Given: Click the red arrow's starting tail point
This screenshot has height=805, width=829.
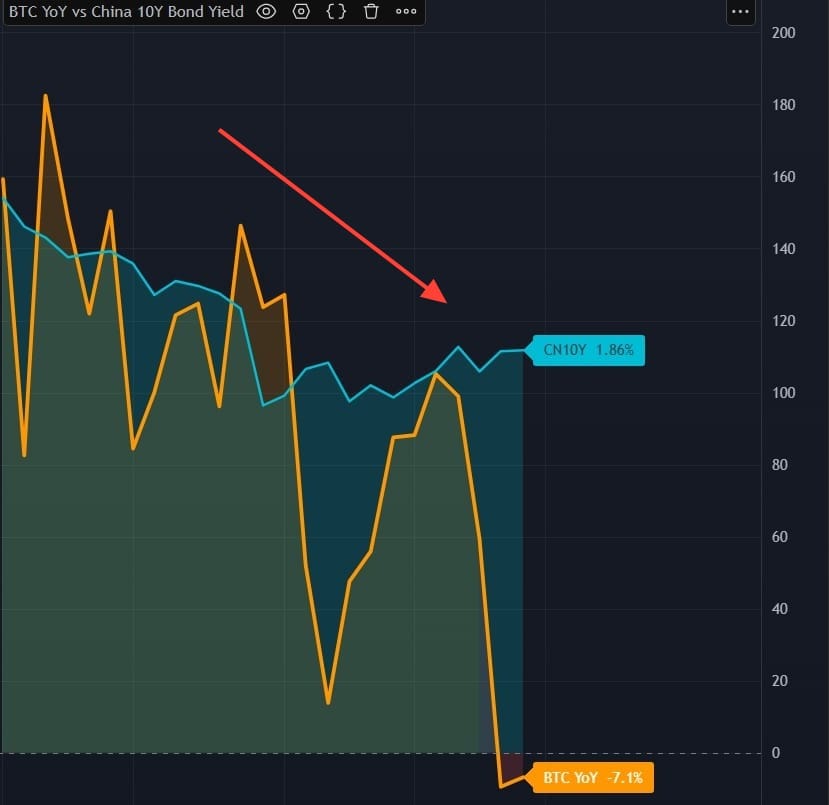Looking at the screenshot, I should coord(220,130).
